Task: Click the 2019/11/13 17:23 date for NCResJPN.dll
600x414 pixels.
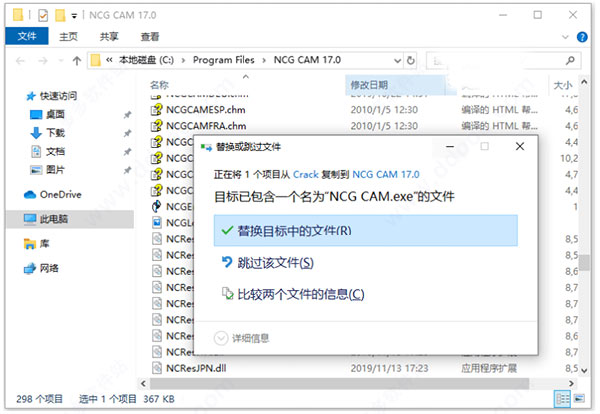Action: 389,368
